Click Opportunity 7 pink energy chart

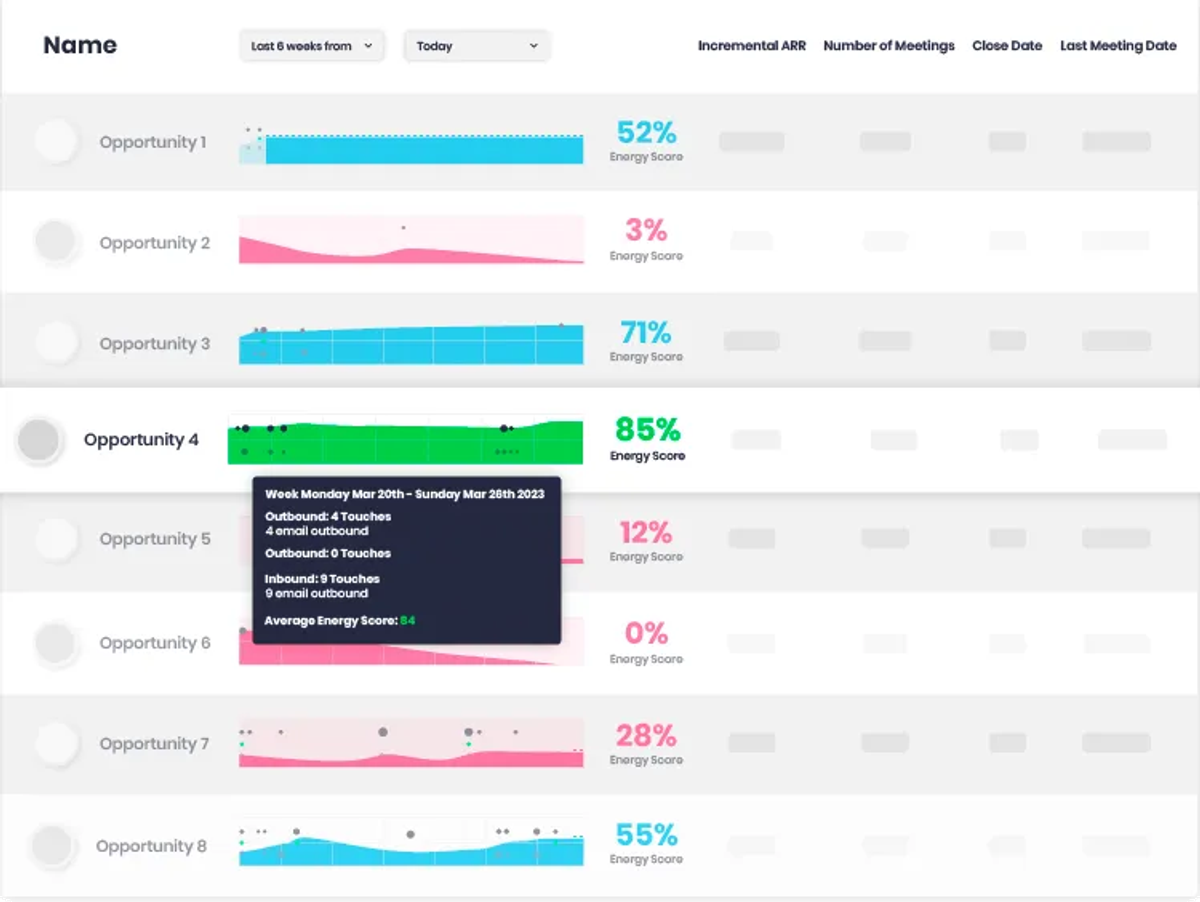tap(411, 743)
